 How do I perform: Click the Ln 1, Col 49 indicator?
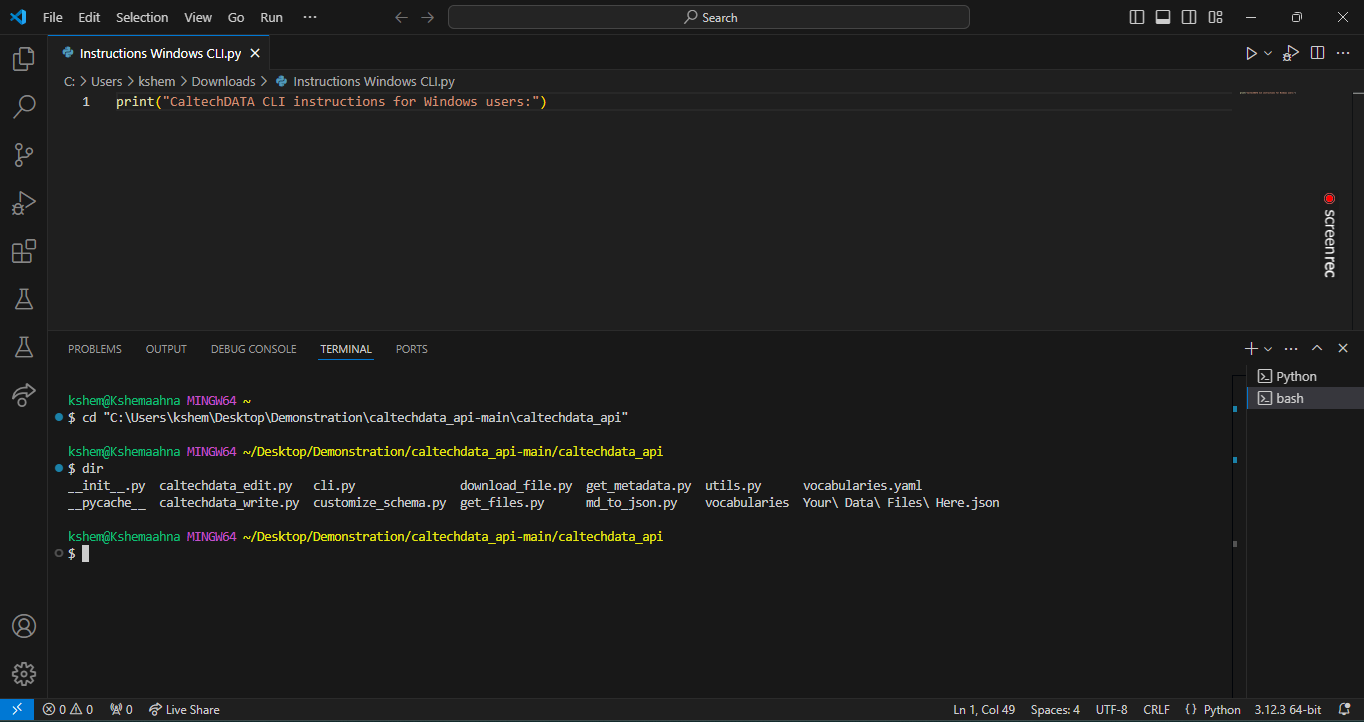pyautogui.click(x=984, y=709)
